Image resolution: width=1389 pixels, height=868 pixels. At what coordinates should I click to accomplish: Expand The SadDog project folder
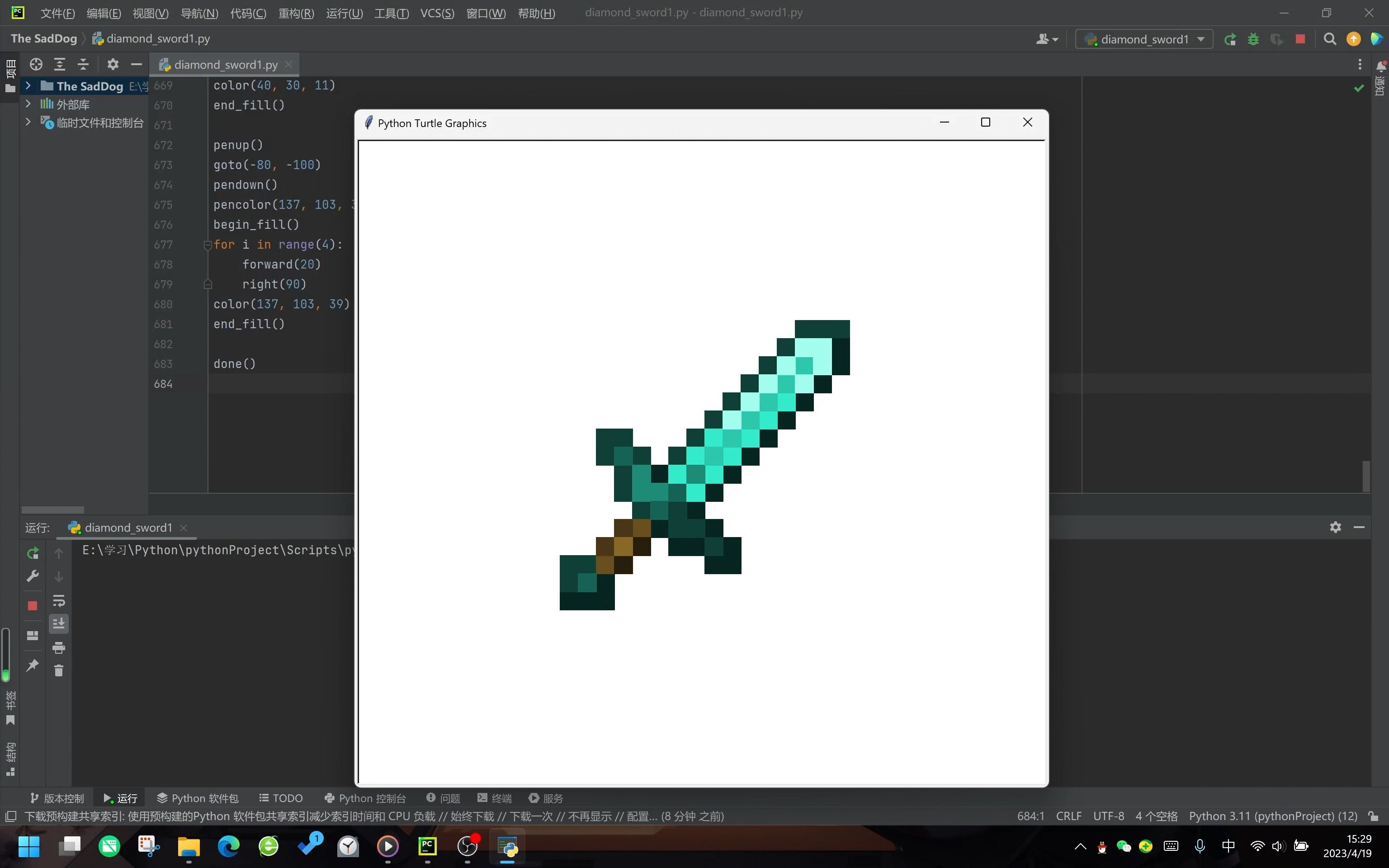pos(28,86)
